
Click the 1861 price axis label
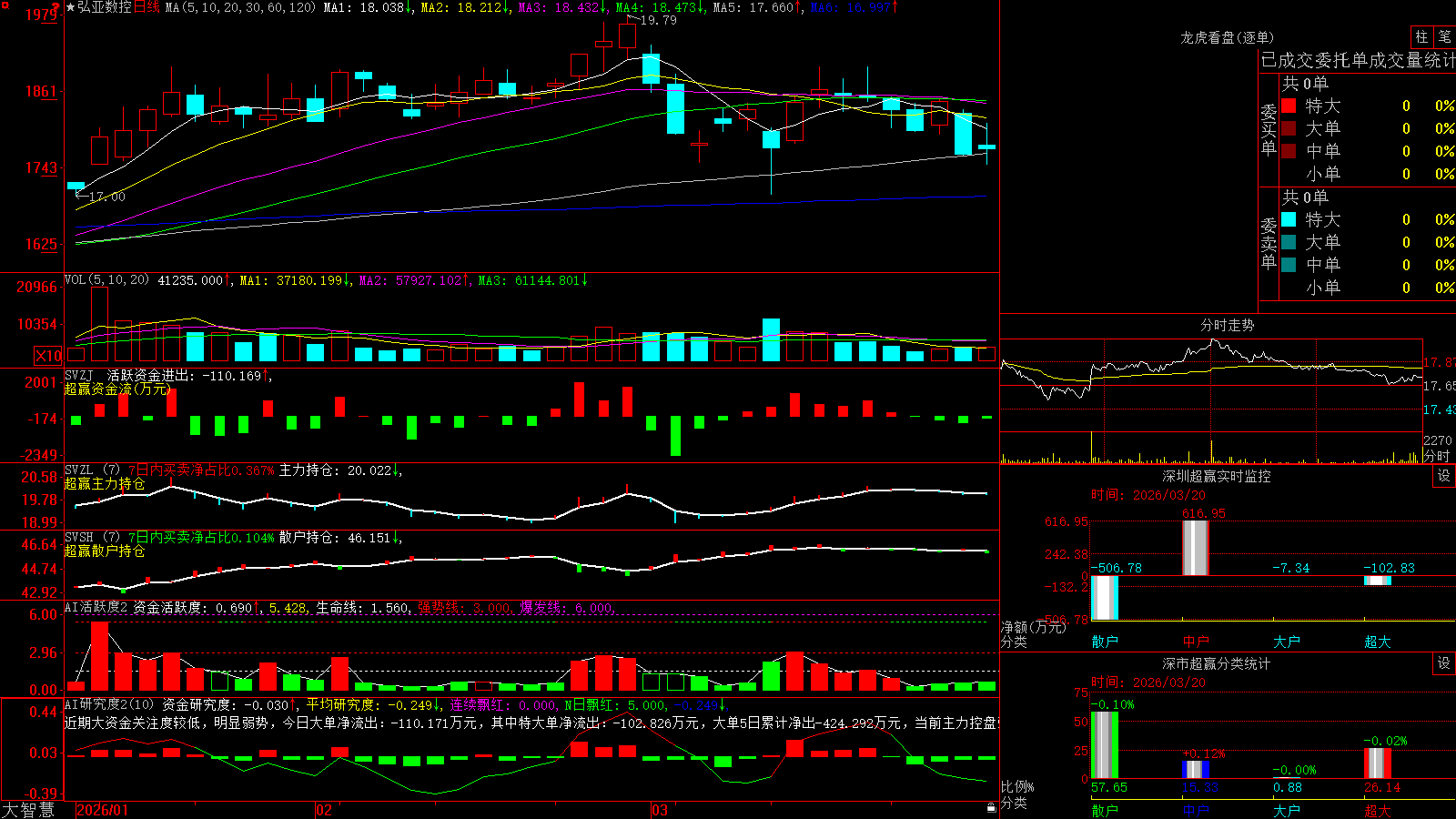coord(40,91)
